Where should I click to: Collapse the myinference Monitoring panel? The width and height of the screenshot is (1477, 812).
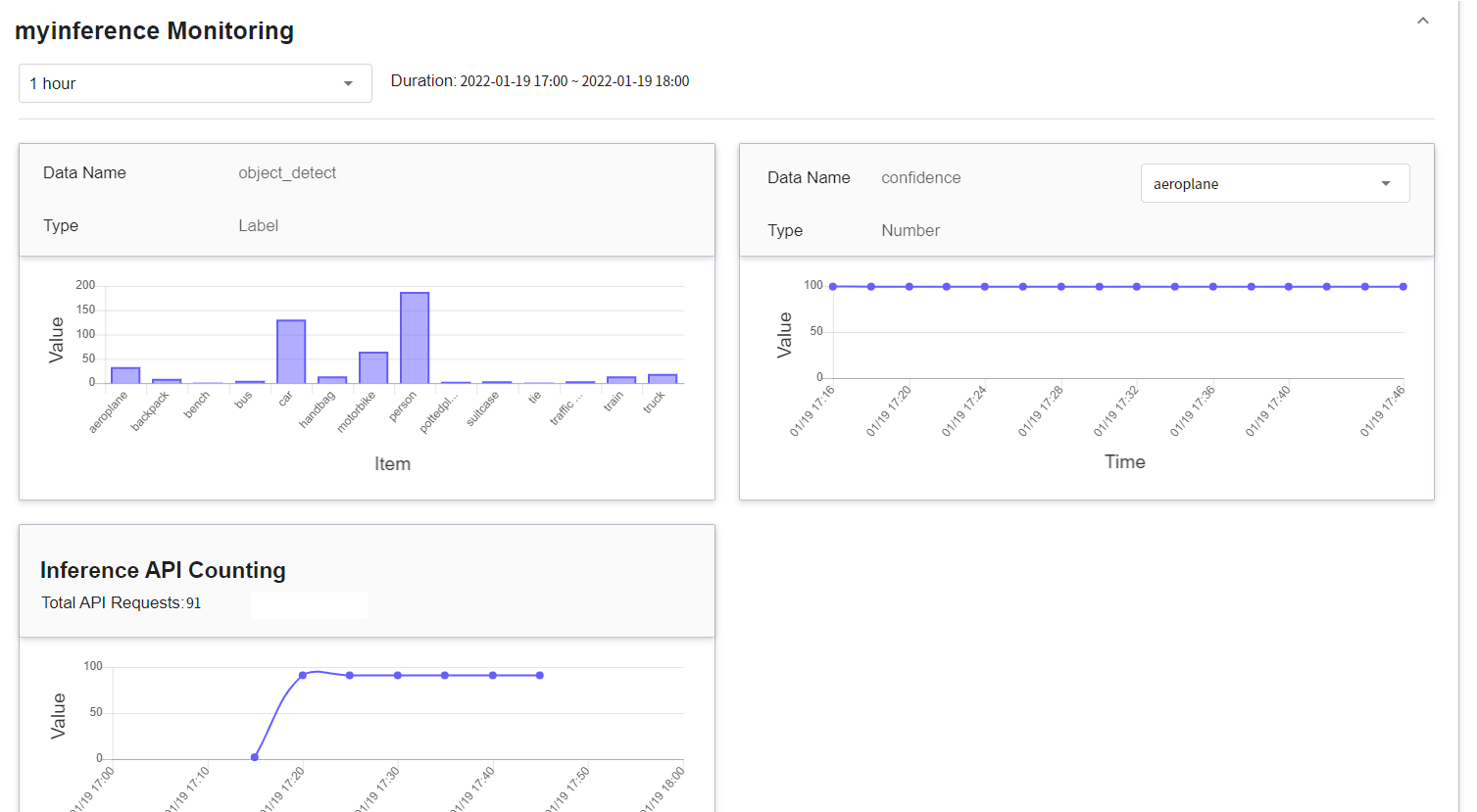pyautogui.click(x=1422, y=21)
